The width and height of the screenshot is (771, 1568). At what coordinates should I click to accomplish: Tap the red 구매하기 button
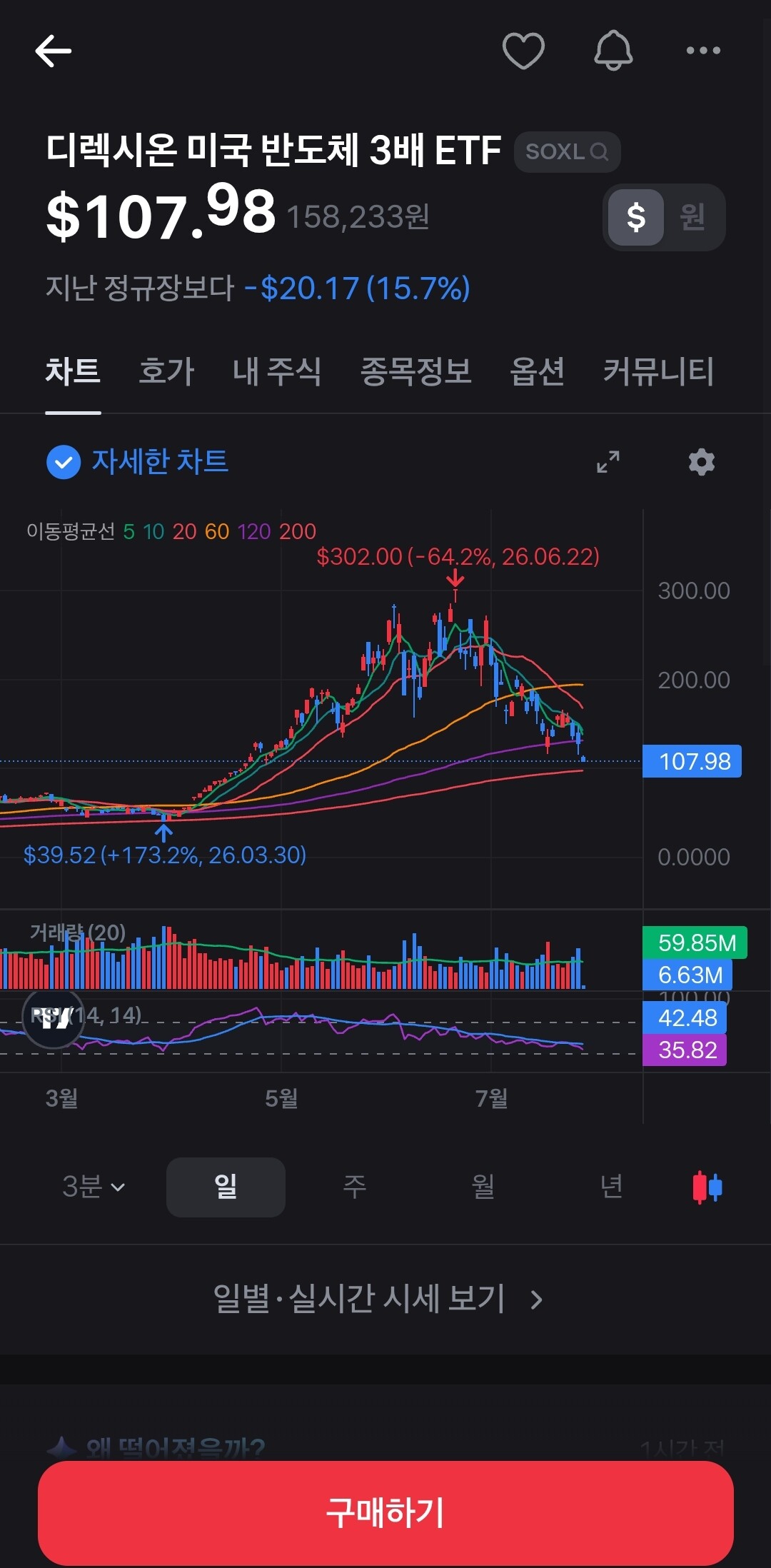coord(385,1513)
